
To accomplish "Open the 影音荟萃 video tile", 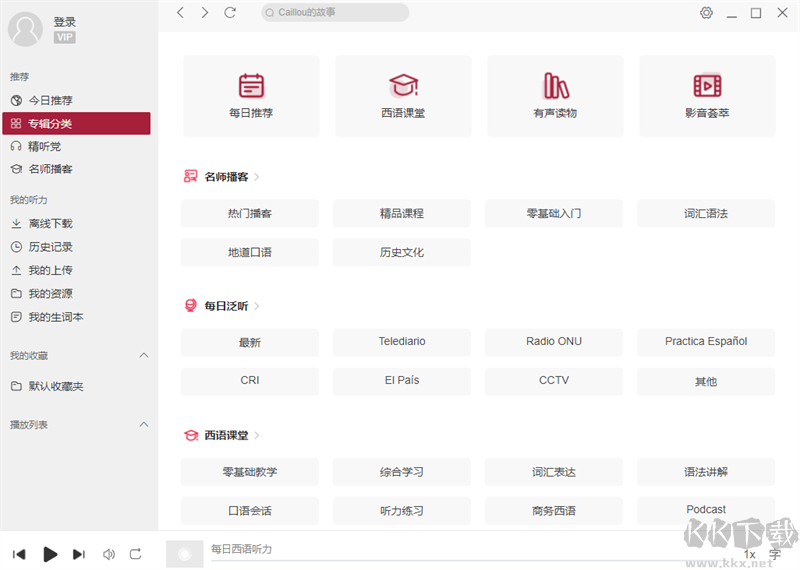I will pyautogui.click(x=707, y=96).
